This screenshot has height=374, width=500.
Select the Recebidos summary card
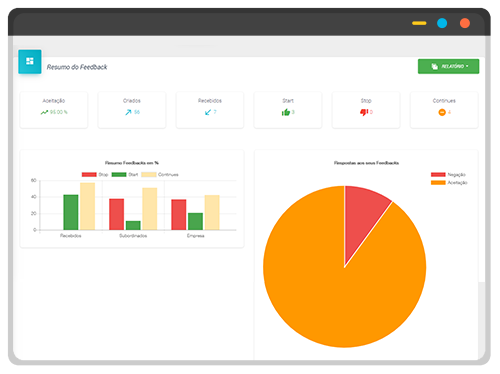210,110
